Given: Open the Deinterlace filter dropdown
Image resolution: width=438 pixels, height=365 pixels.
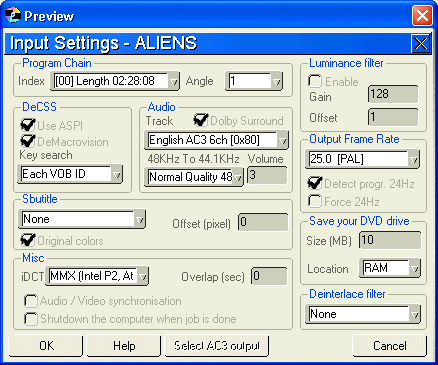Looking at the screenshot, I should click(x=363, y=314).
